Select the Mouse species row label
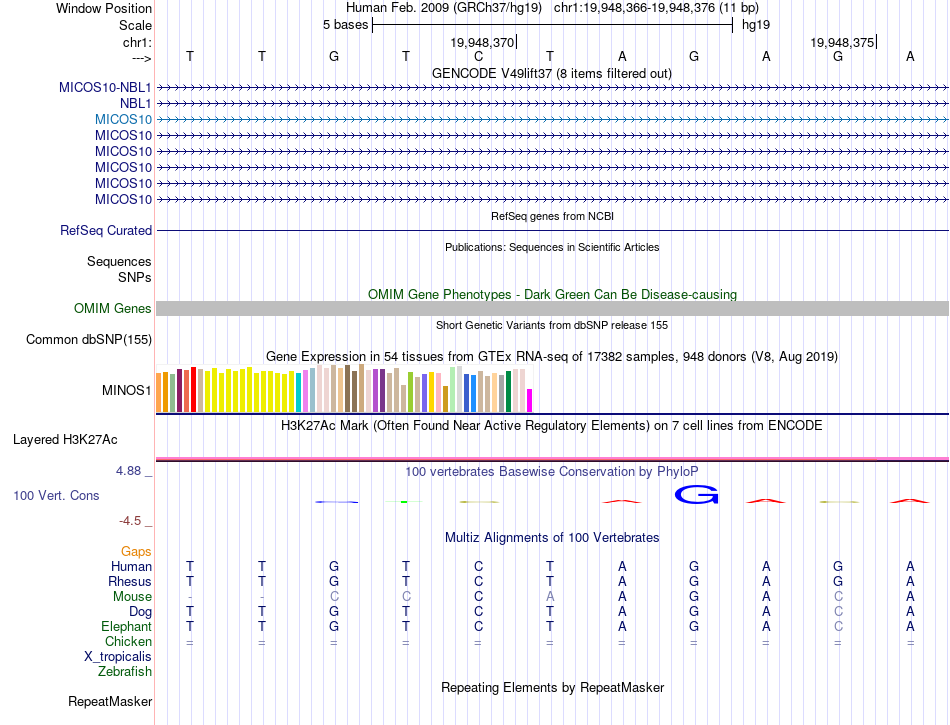 132,597
